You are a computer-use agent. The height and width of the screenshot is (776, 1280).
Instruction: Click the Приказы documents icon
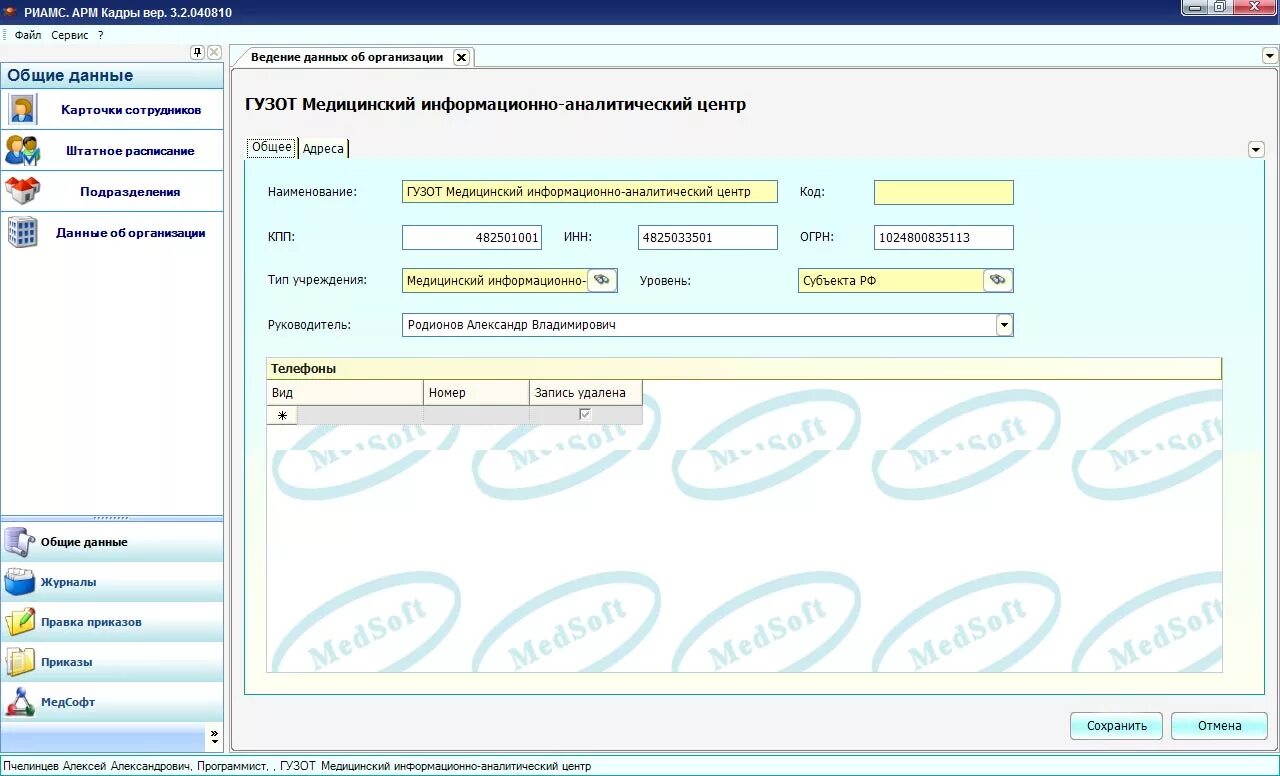click(x=19, y=661)
